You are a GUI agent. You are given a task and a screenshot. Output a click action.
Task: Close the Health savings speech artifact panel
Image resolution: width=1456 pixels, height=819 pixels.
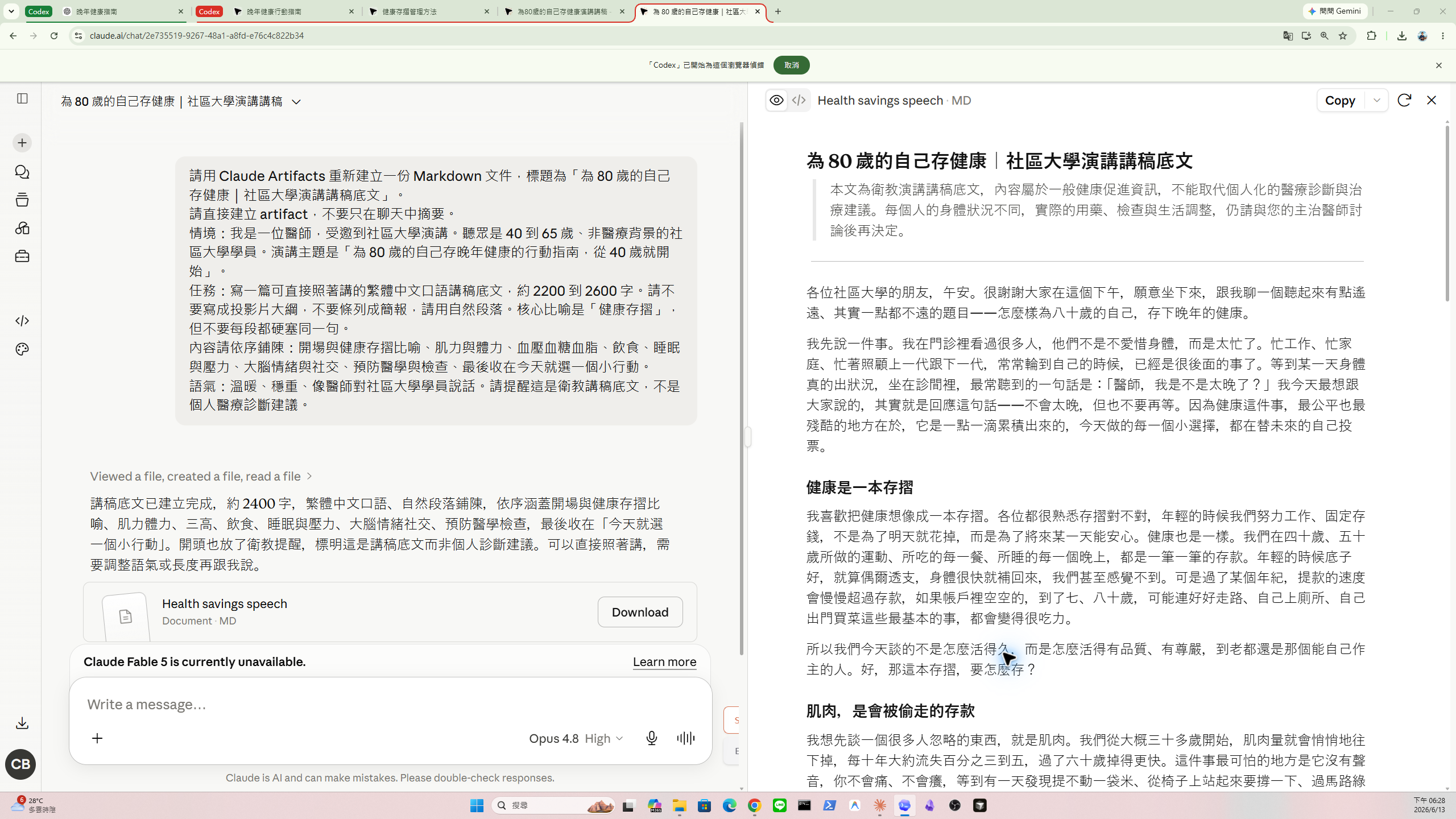[1432, 101]
